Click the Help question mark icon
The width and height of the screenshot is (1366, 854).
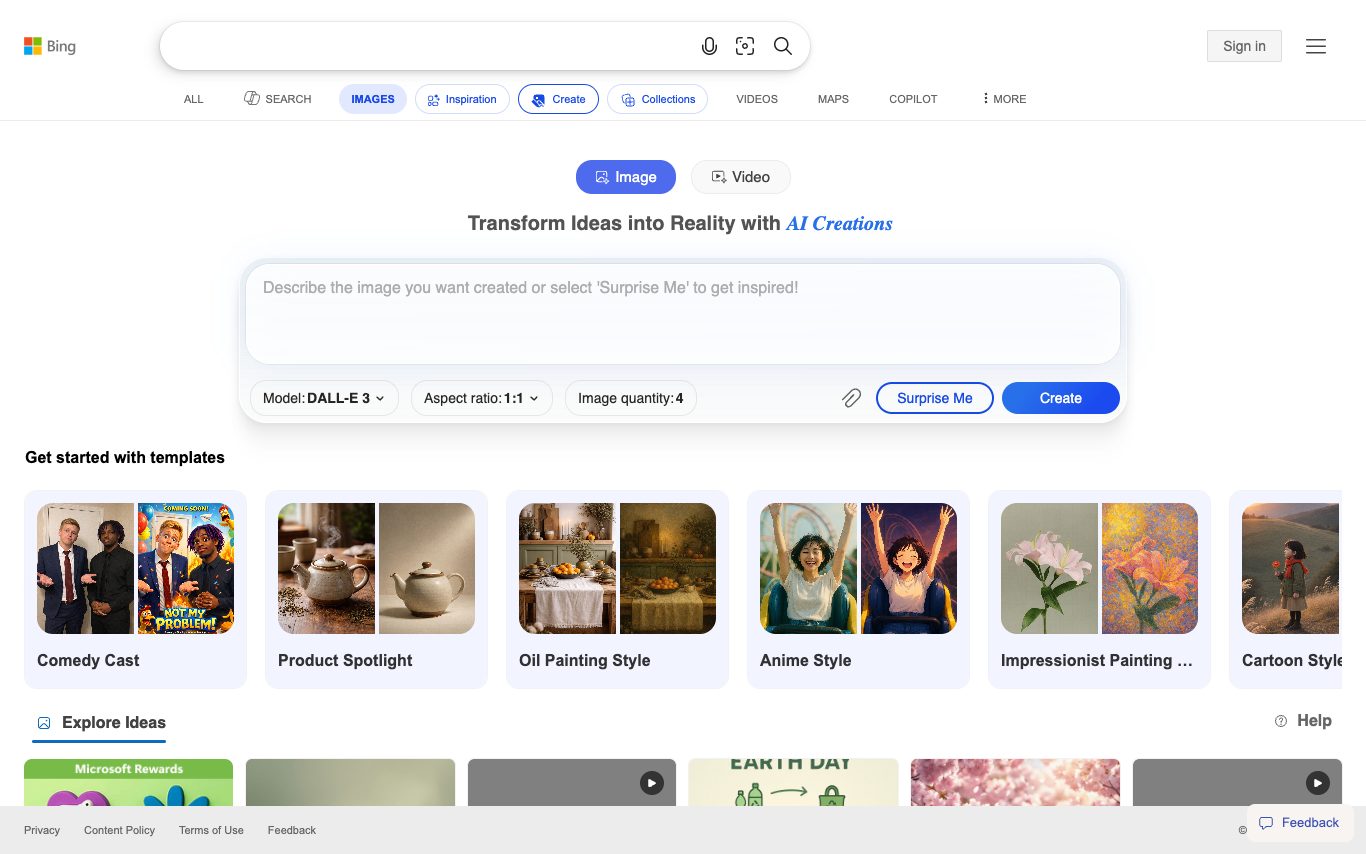coord(1281,721)
